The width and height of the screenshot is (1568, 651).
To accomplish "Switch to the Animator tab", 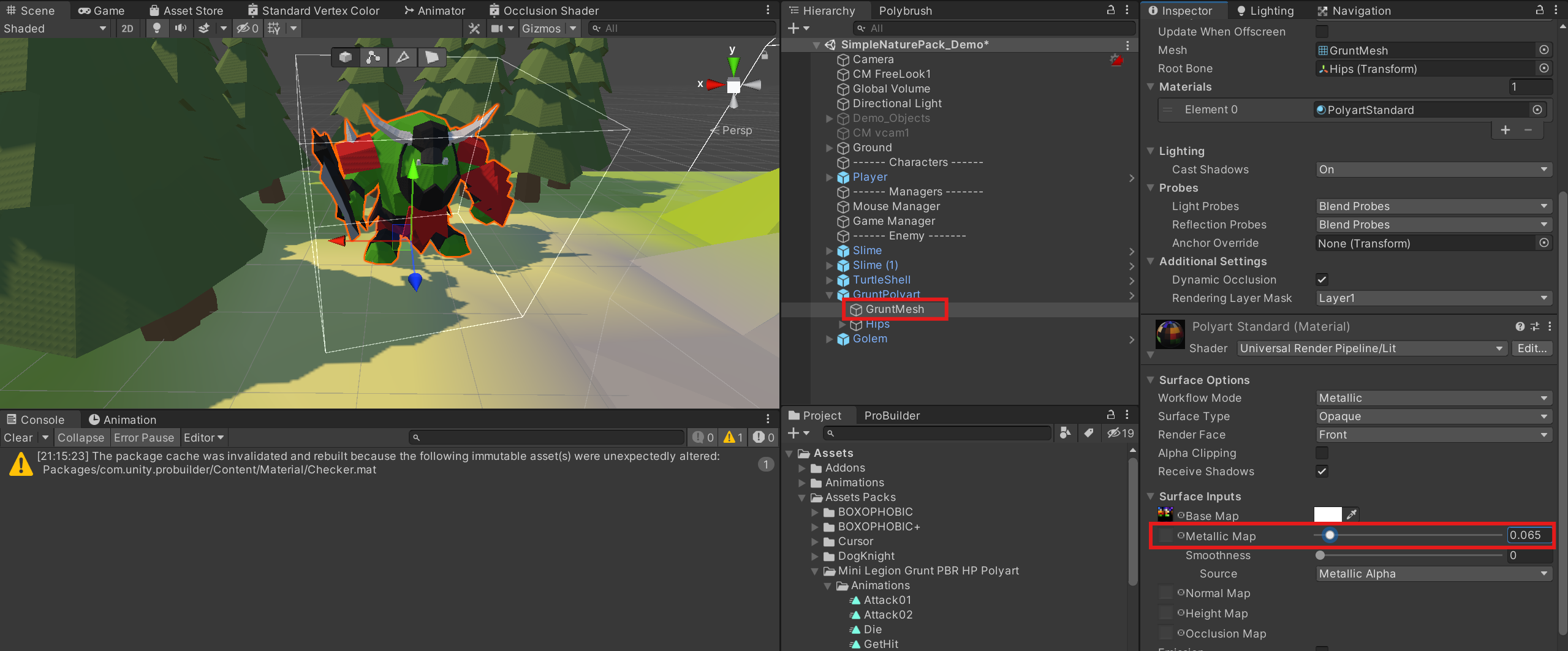I will click(434, 10).
